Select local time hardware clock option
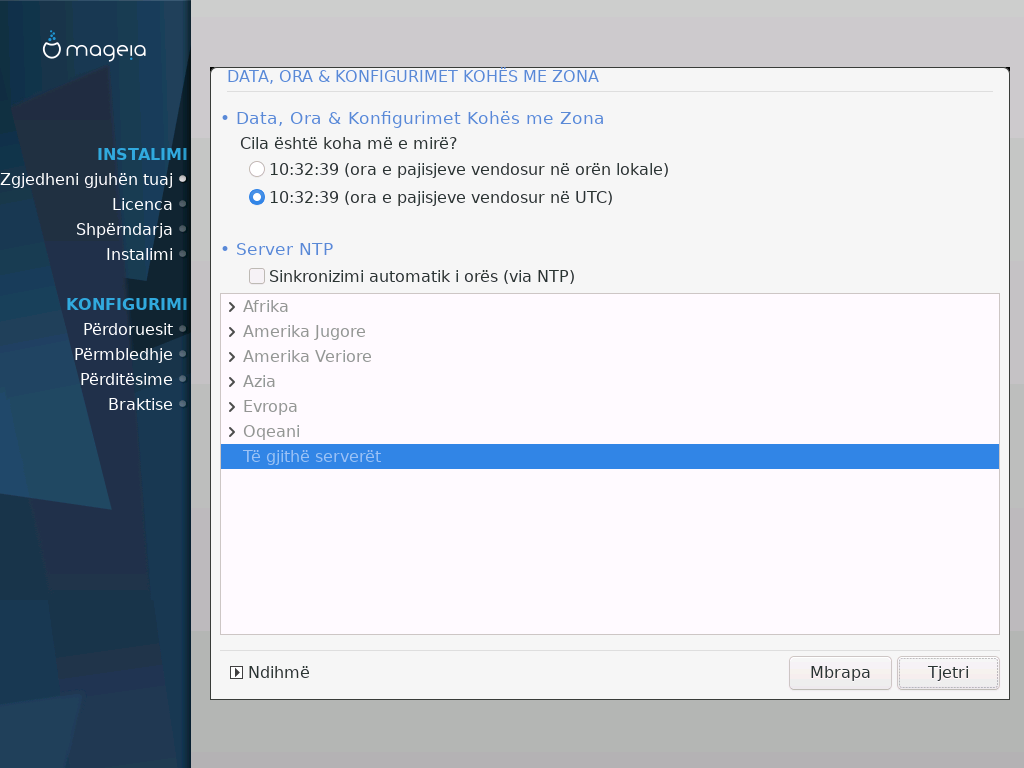The image size is (1024, 768). tap(257, 170)
